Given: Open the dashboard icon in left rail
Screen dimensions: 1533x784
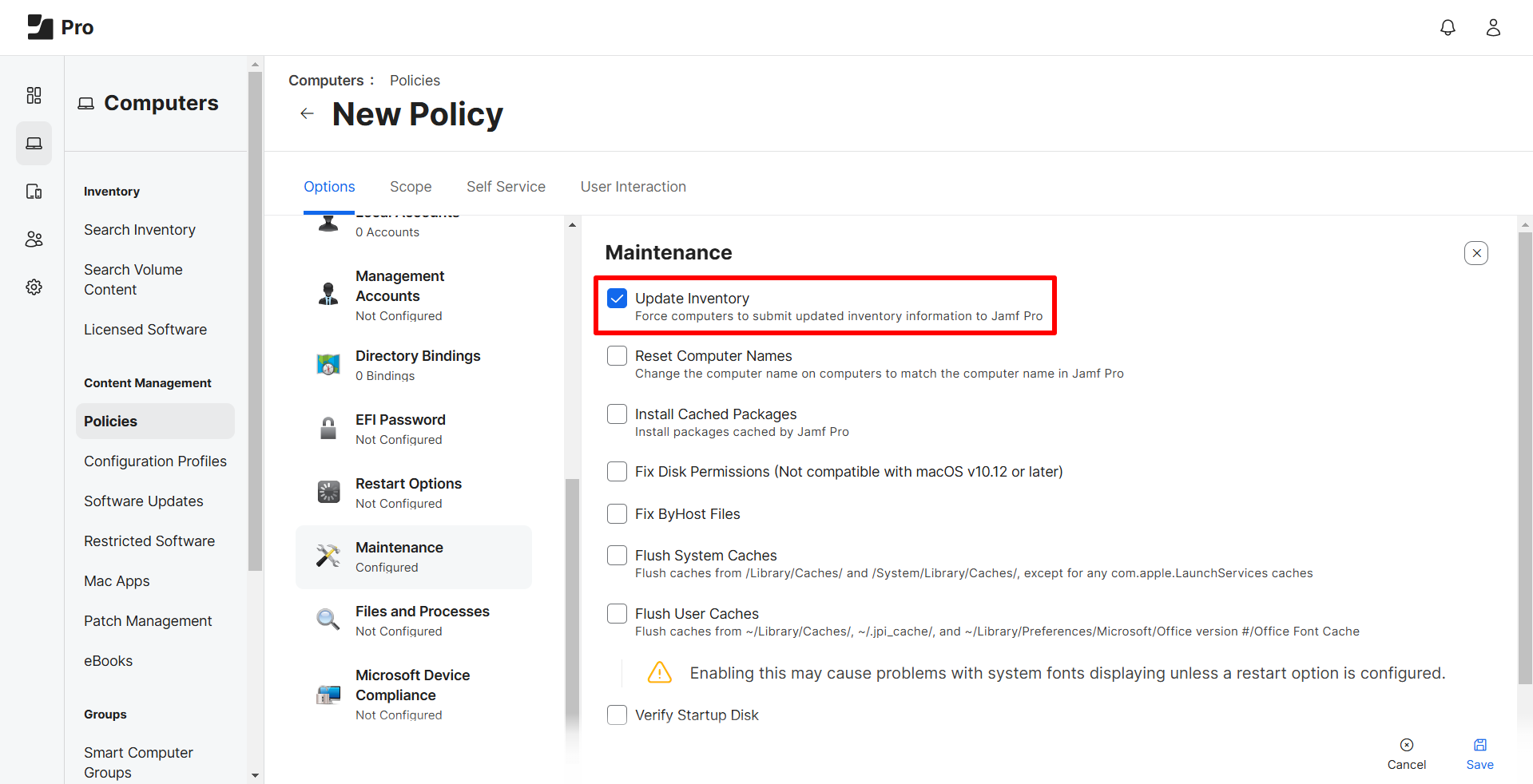Looking at the screenshot, I should point(34,96).
